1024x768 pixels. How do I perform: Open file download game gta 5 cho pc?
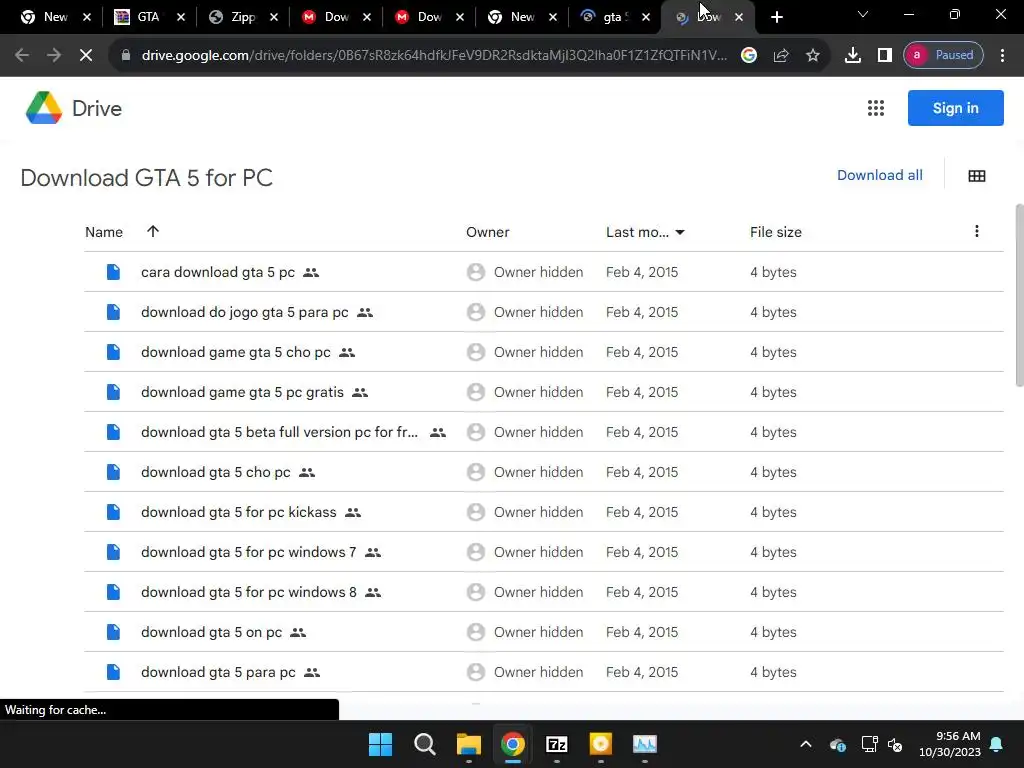[x=236, y=352]
